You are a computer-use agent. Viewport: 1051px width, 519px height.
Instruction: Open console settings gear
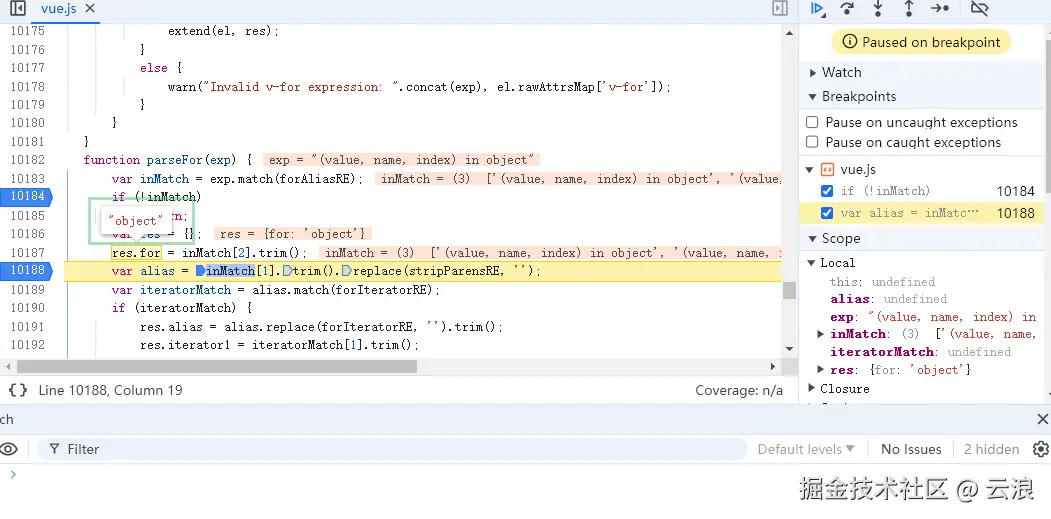tap(1041, 449)
